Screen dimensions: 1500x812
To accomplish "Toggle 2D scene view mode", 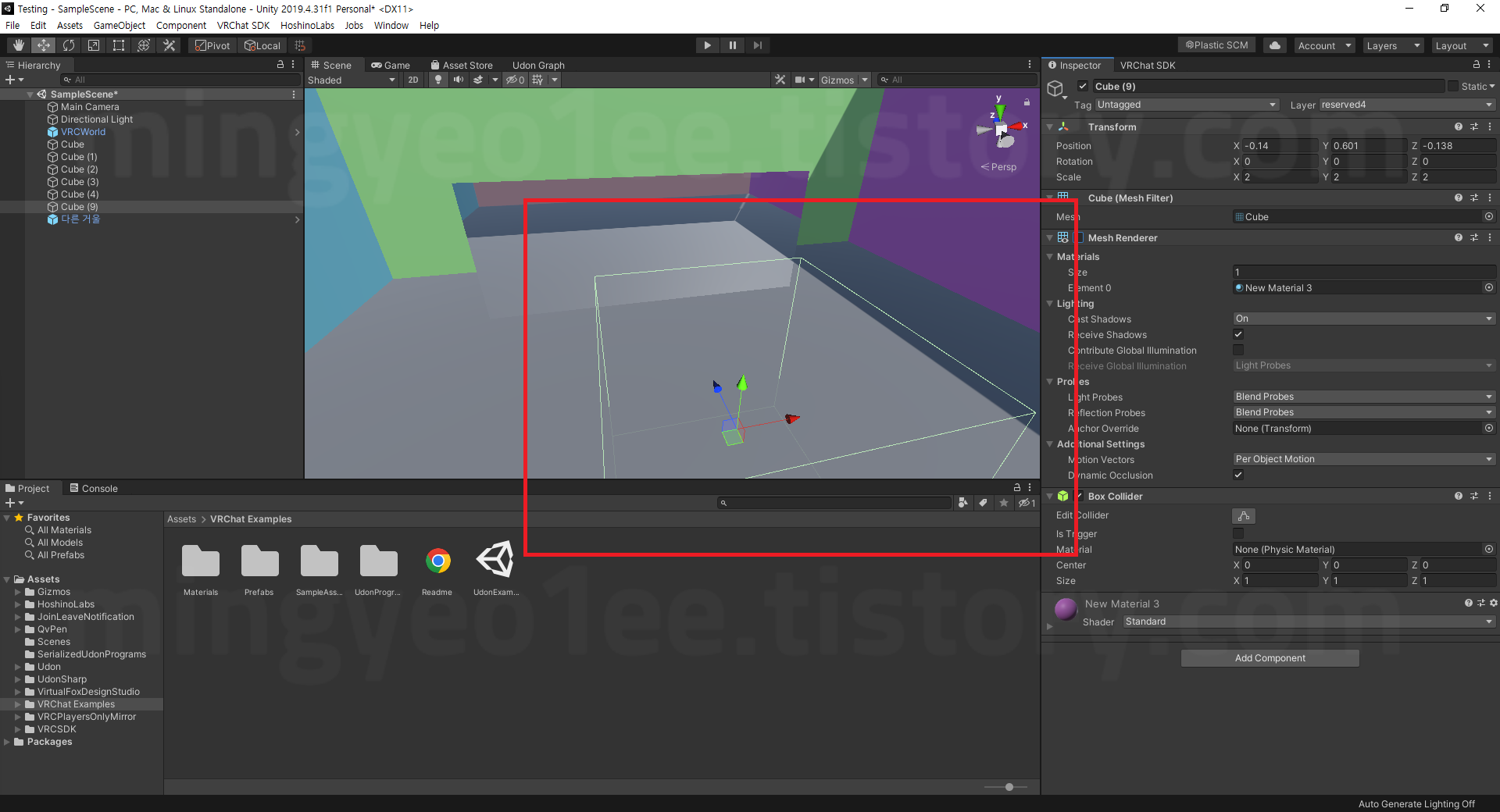I will coord(413,80).
